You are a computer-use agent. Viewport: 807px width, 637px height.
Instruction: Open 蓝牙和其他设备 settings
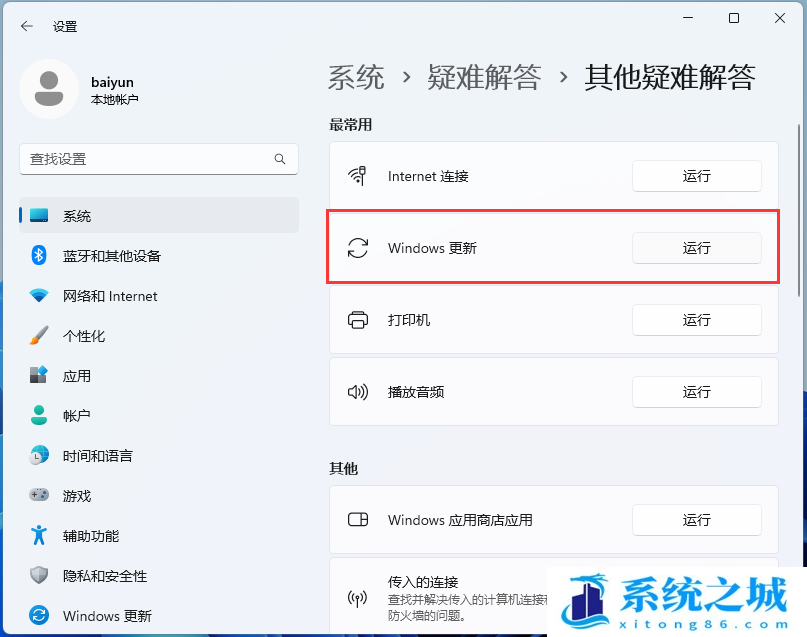159,255
